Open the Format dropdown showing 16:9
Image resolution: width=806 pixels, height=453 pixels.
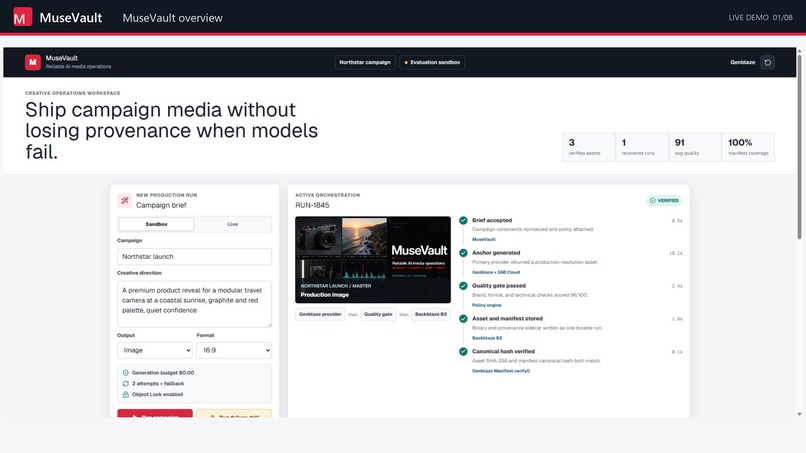tap(234, 350)
